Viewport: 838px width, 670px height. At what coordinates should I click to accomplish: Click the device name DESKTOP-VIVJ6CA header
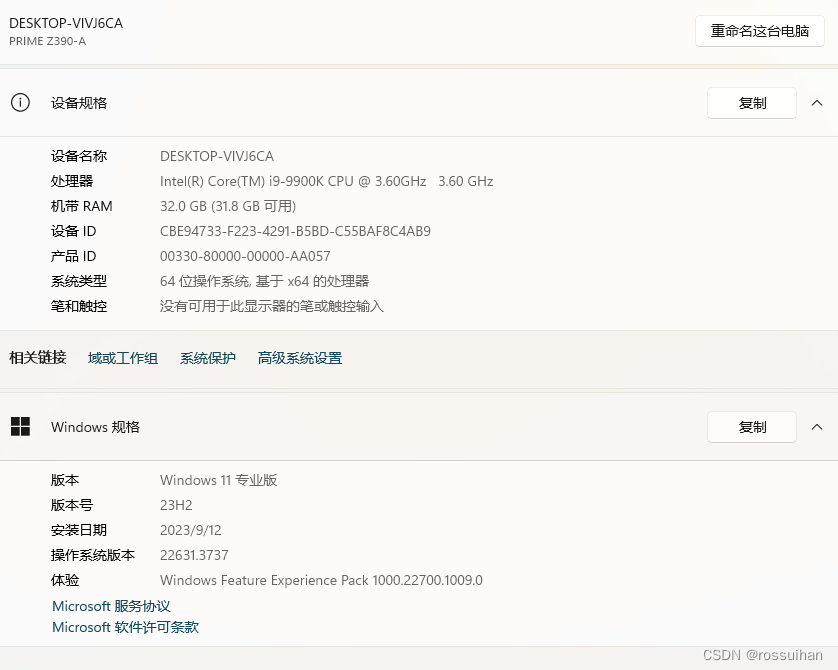(x=66, y=23)
